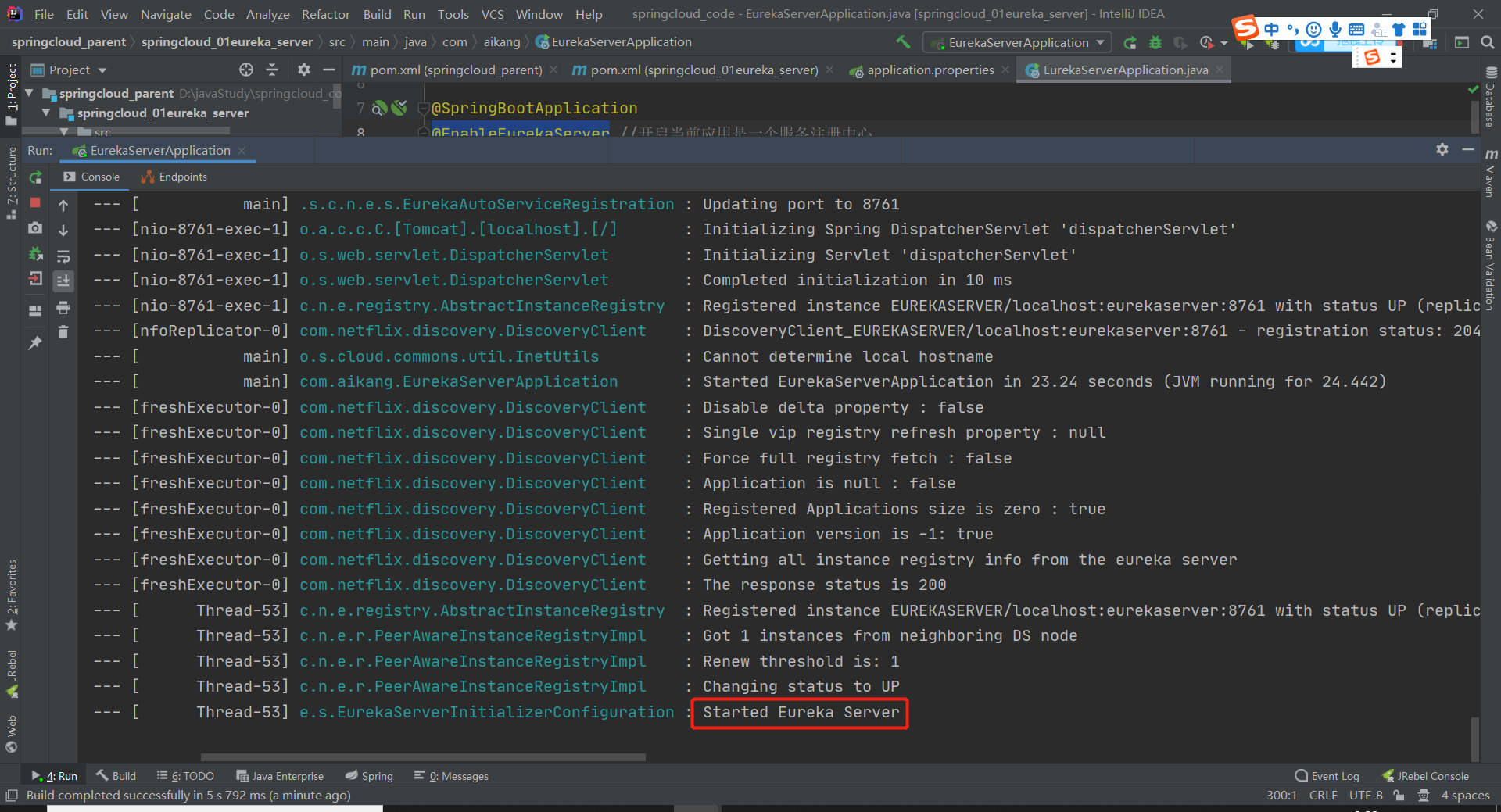The image size is (1501, 812).
Task: Click the horizontal scrollbar of the console
Action: pyautogui.click(x=423, y=757)
